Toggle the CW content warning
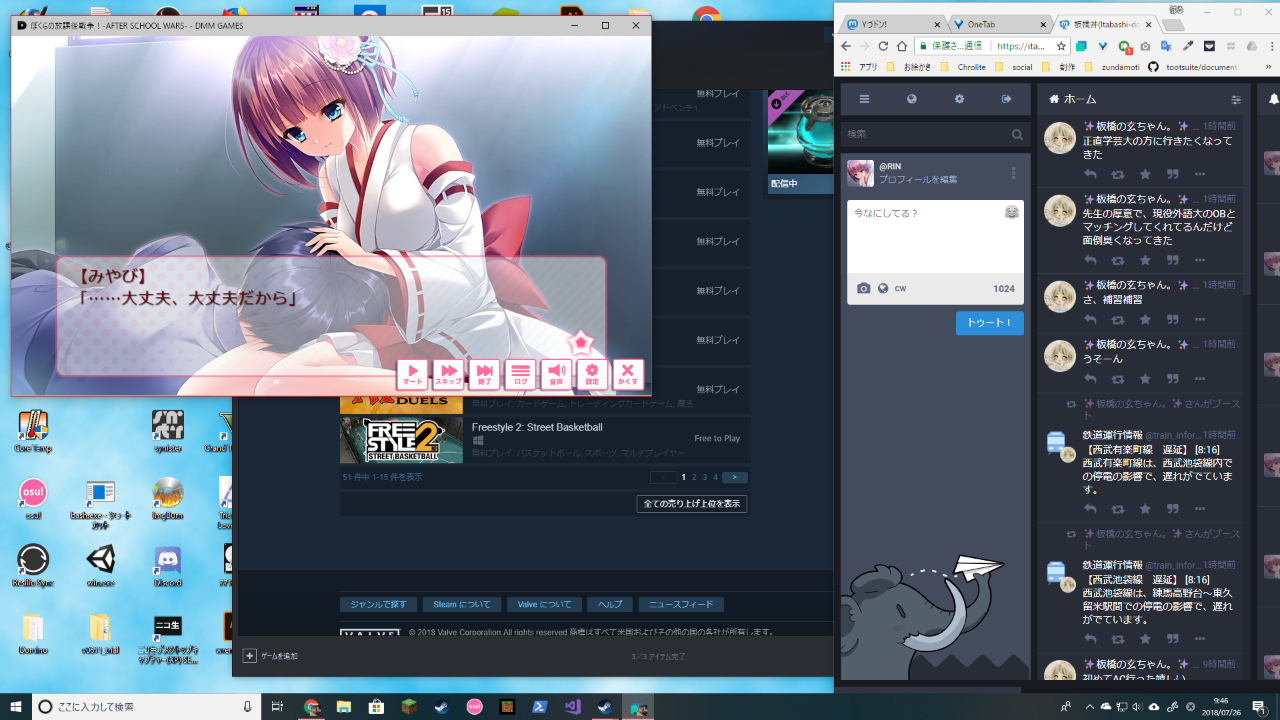The width and height of the screenshot is (1280, 720). [900, 289]
